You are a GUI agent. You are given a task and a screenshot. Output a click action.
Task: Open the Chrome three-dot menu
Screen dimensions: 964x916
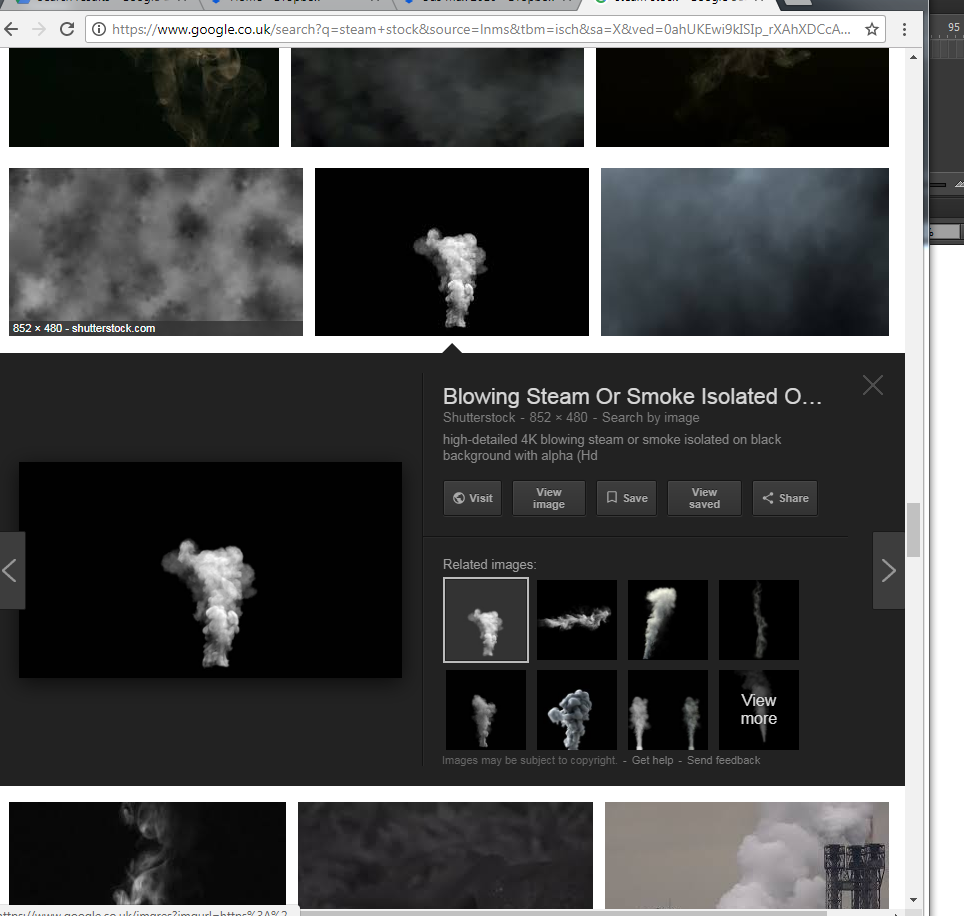click(x=906, y=29)
